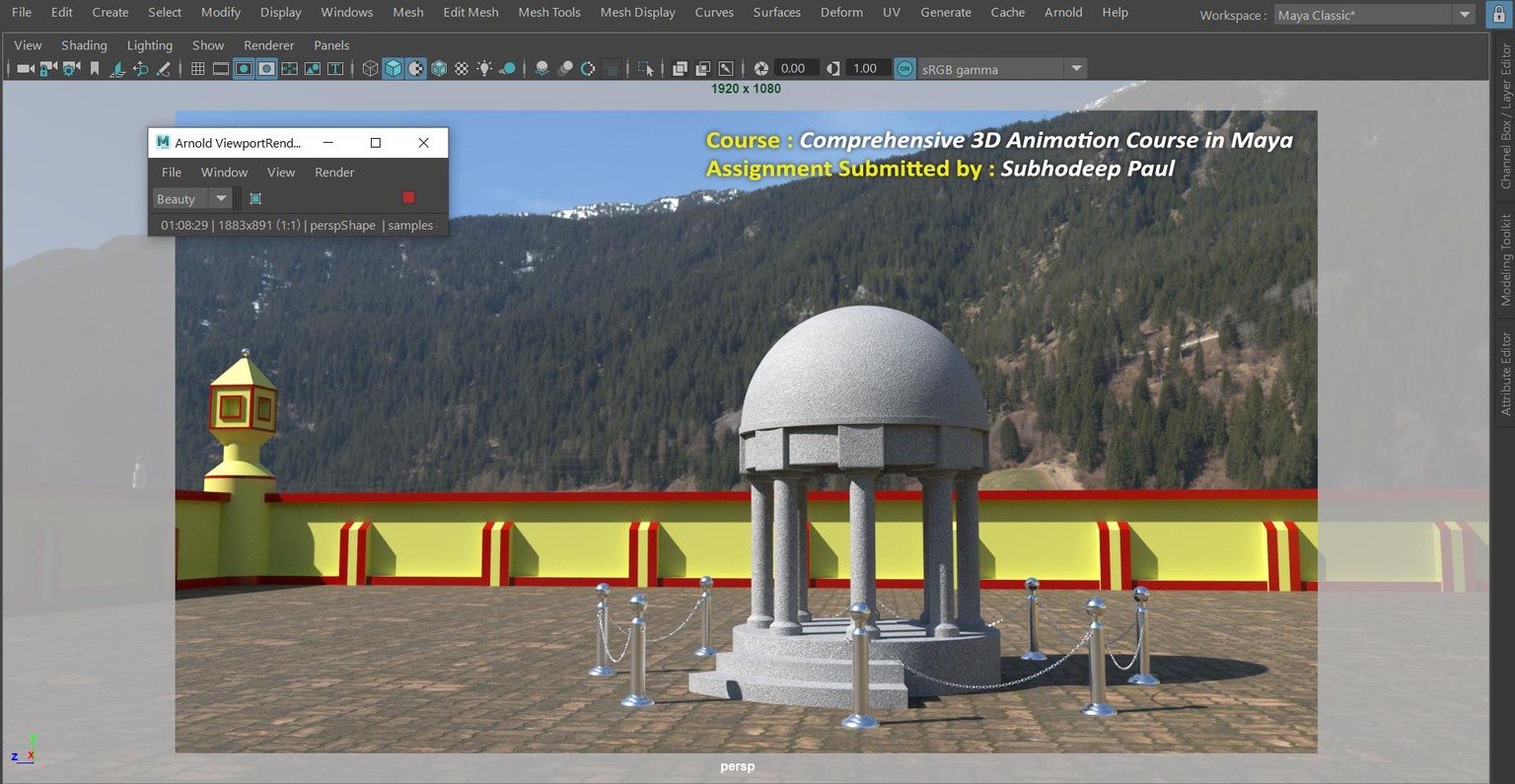This screenshot has width=1515, height=784.
Task: Open the Arnold menu in main menu bar
Action: click(x=1063, y=12)
